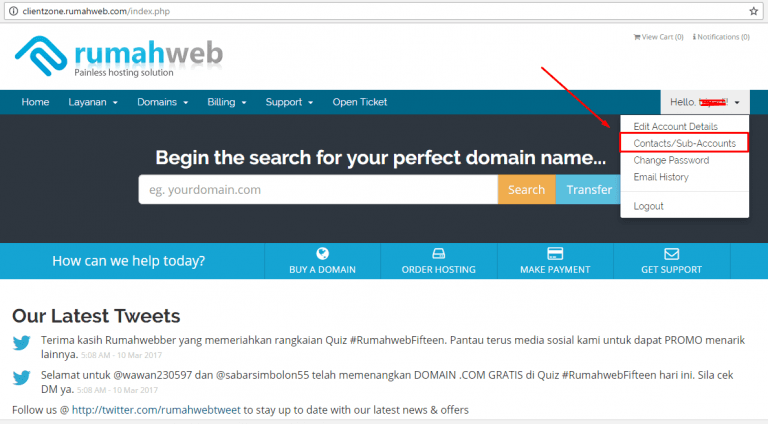The image size is (768, 424).
Task: Click the 'Our Latest Tweets' heading
Action: pos(96,316)
